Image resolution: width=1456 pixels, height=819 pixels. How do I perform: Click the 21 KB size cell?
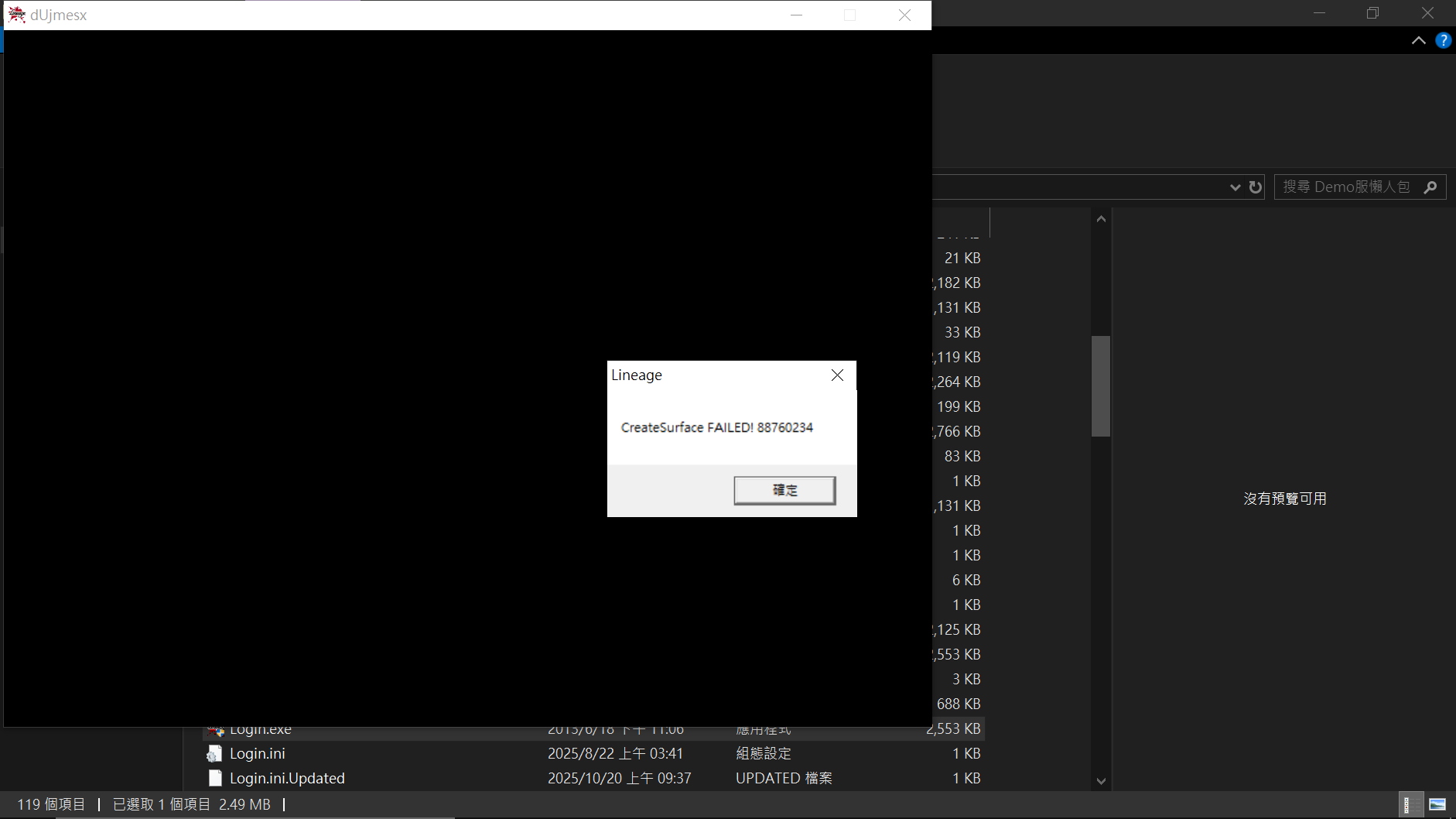(x=962, y=259)
